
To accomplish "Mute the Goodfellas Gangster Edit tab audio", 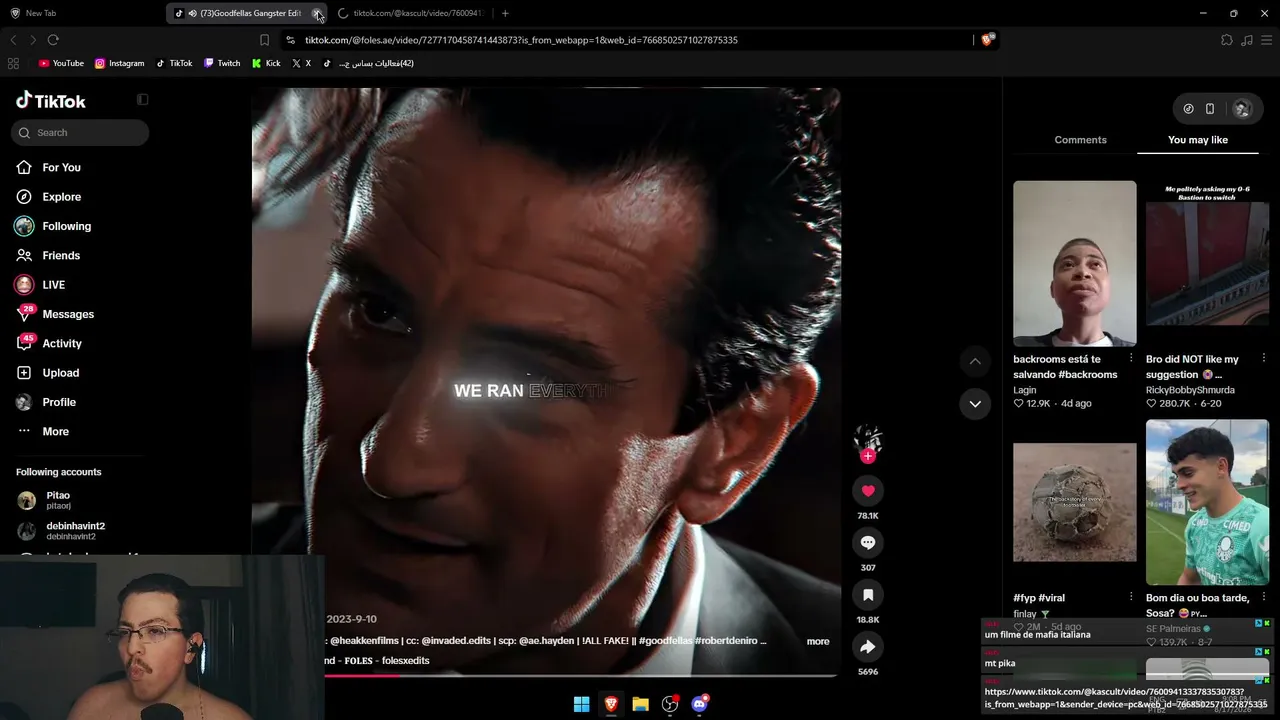I will [x=192, y=13].
